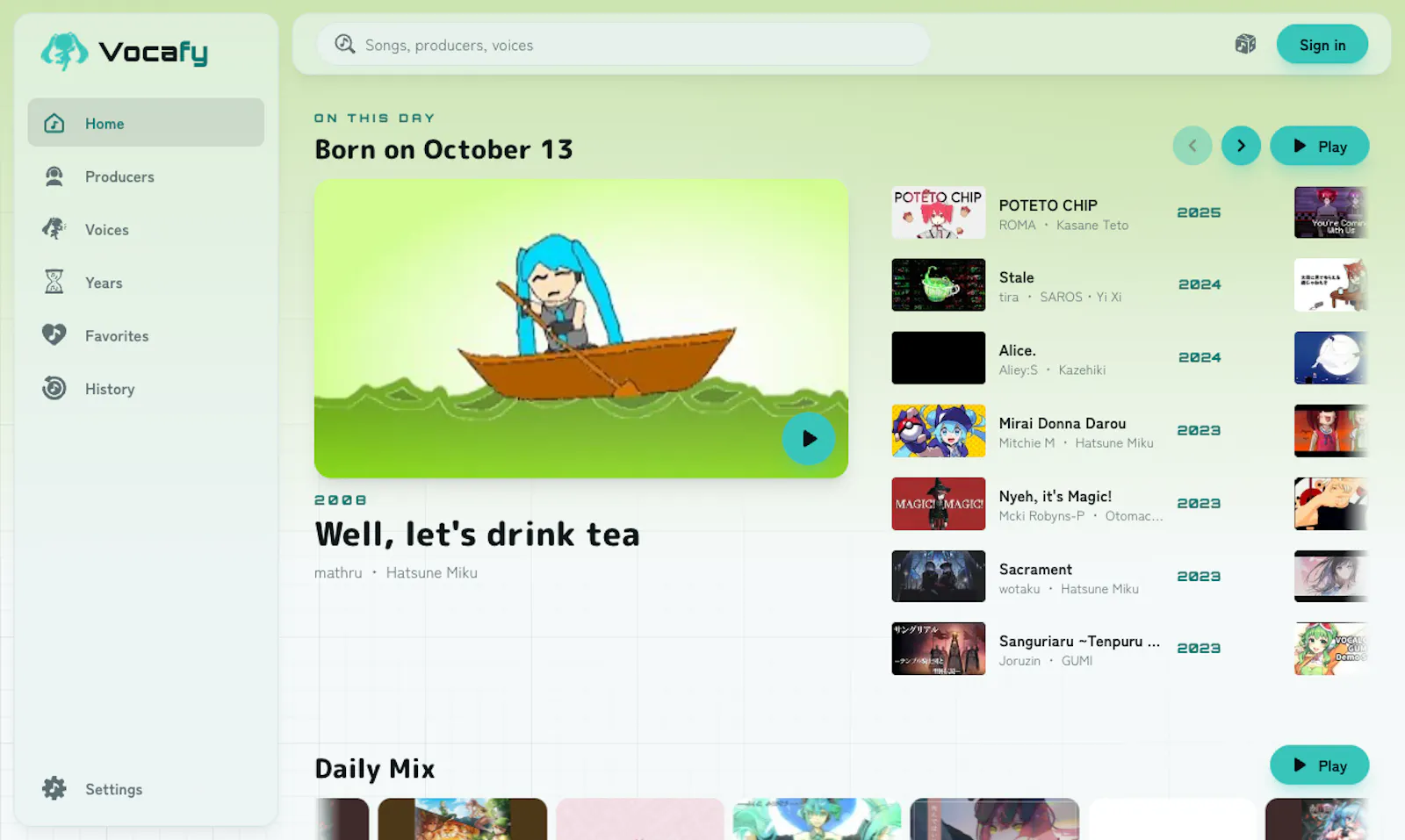Viewport: 1405px width, 840px height.
Task: Go to previous On This Day page
Action: coord(1192,146)
